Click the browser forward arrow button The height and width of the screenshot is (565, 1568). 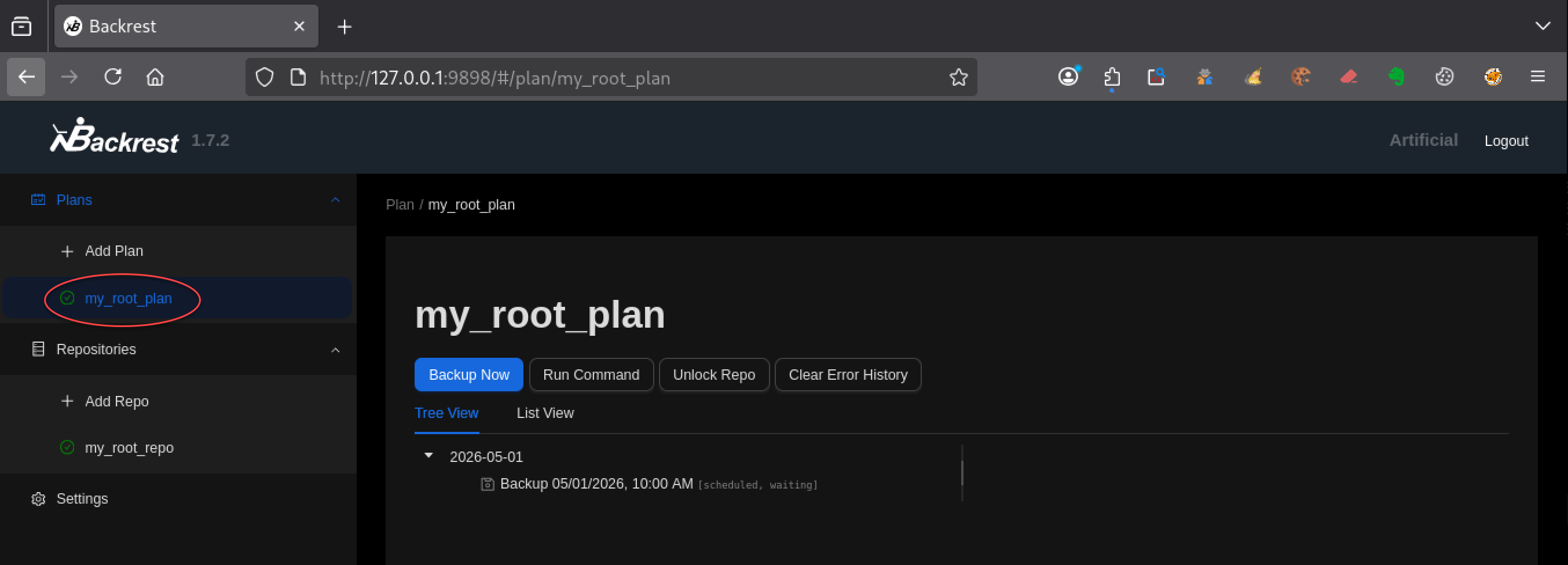(69, 78)
